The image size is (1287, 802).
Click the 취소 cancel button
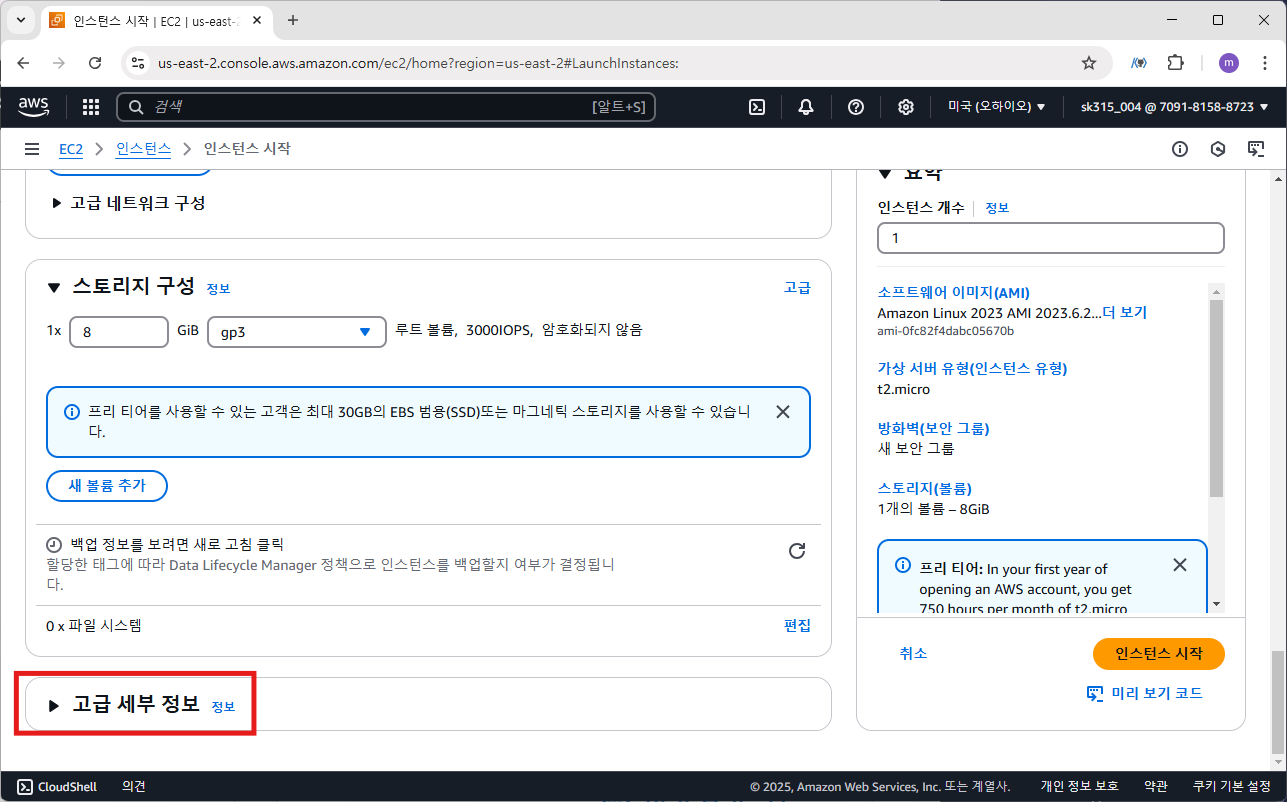click(913, 653)
